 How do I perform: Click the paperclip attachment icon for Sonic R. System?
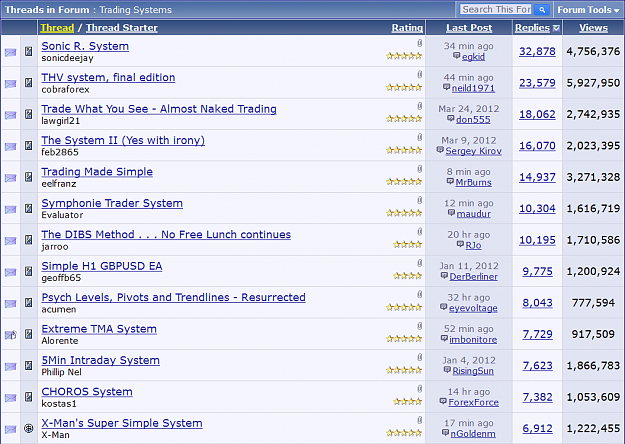tap(419, 43)
